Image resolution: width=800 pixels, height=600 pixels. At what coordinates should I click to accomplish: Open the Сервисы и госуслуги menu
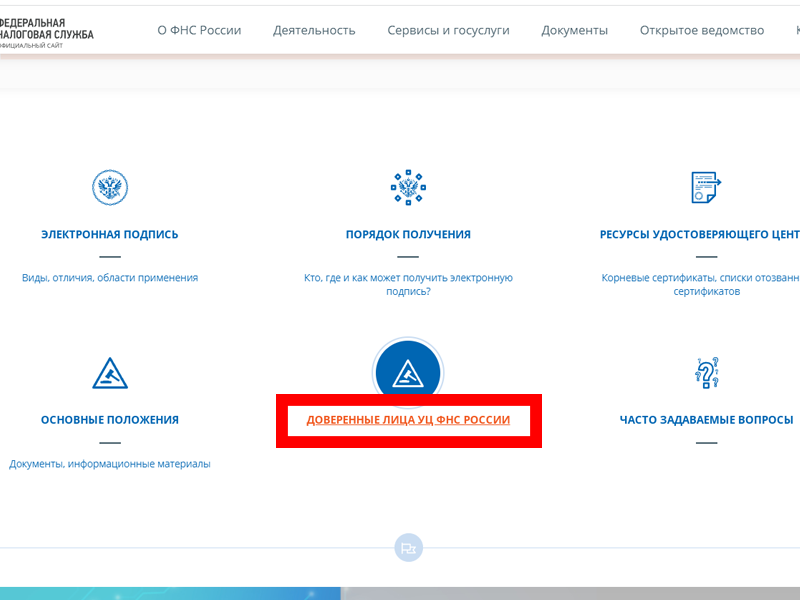coord(448,31)
